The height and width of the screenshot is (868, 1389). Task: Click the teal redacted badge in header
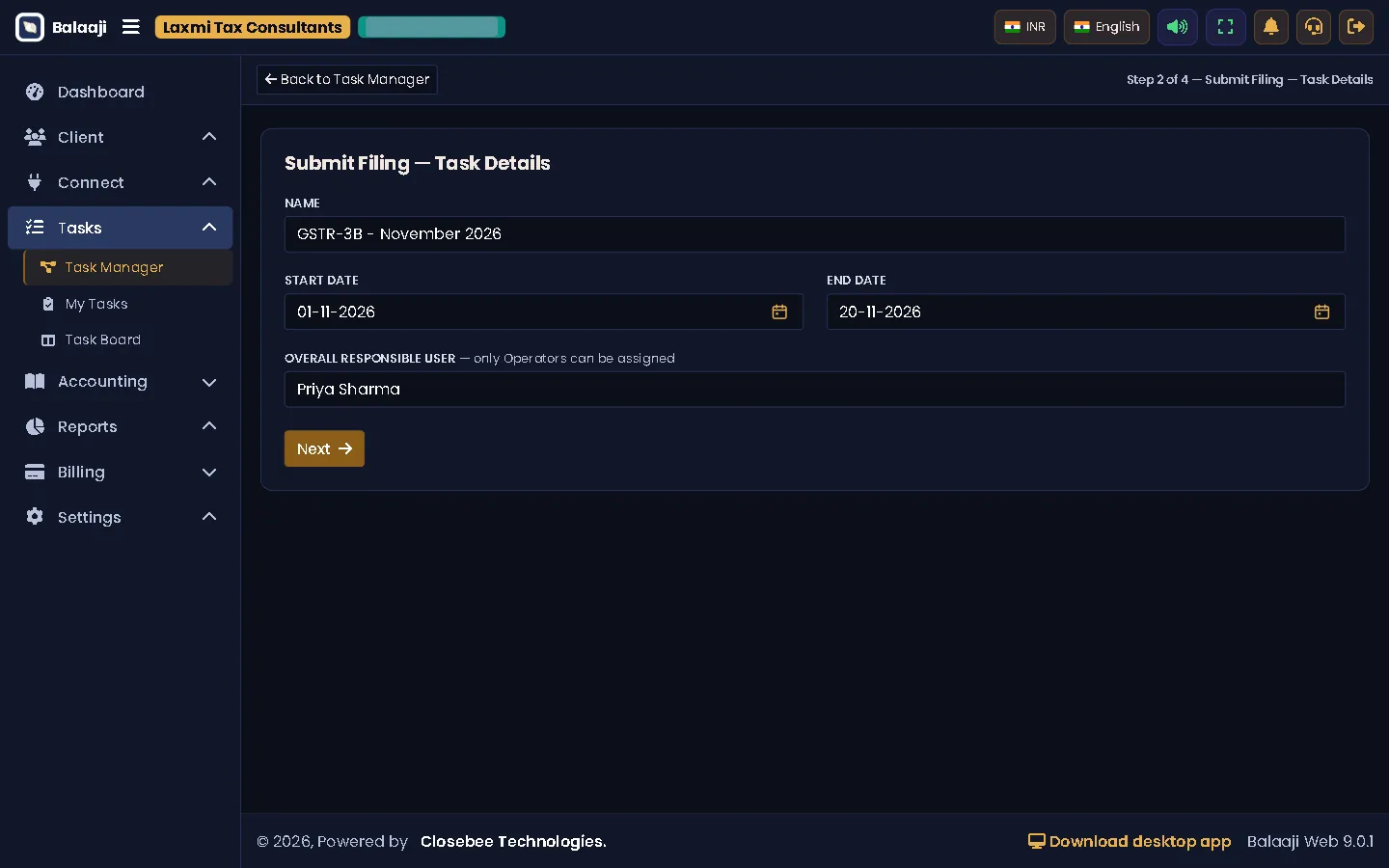coord(431,27)
